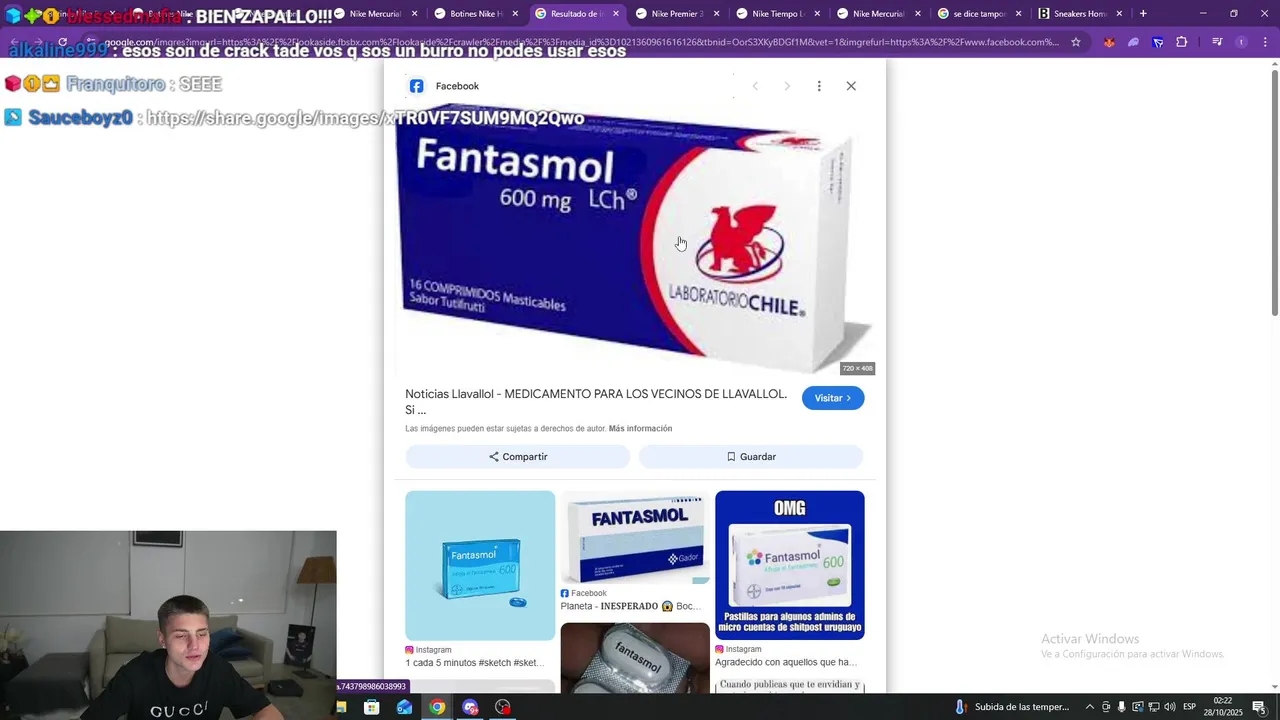Open the Chrome profile avatar
Image resolution: width=1280 pixels, height=720 pixels.
pos(1241,42)
